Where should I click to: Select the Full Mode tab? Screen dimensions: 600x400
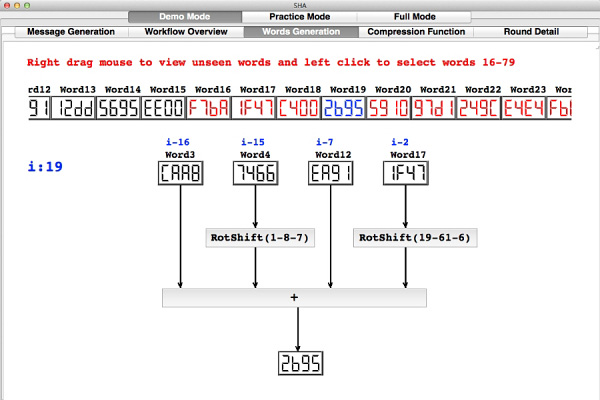click(x=413, y=17)
